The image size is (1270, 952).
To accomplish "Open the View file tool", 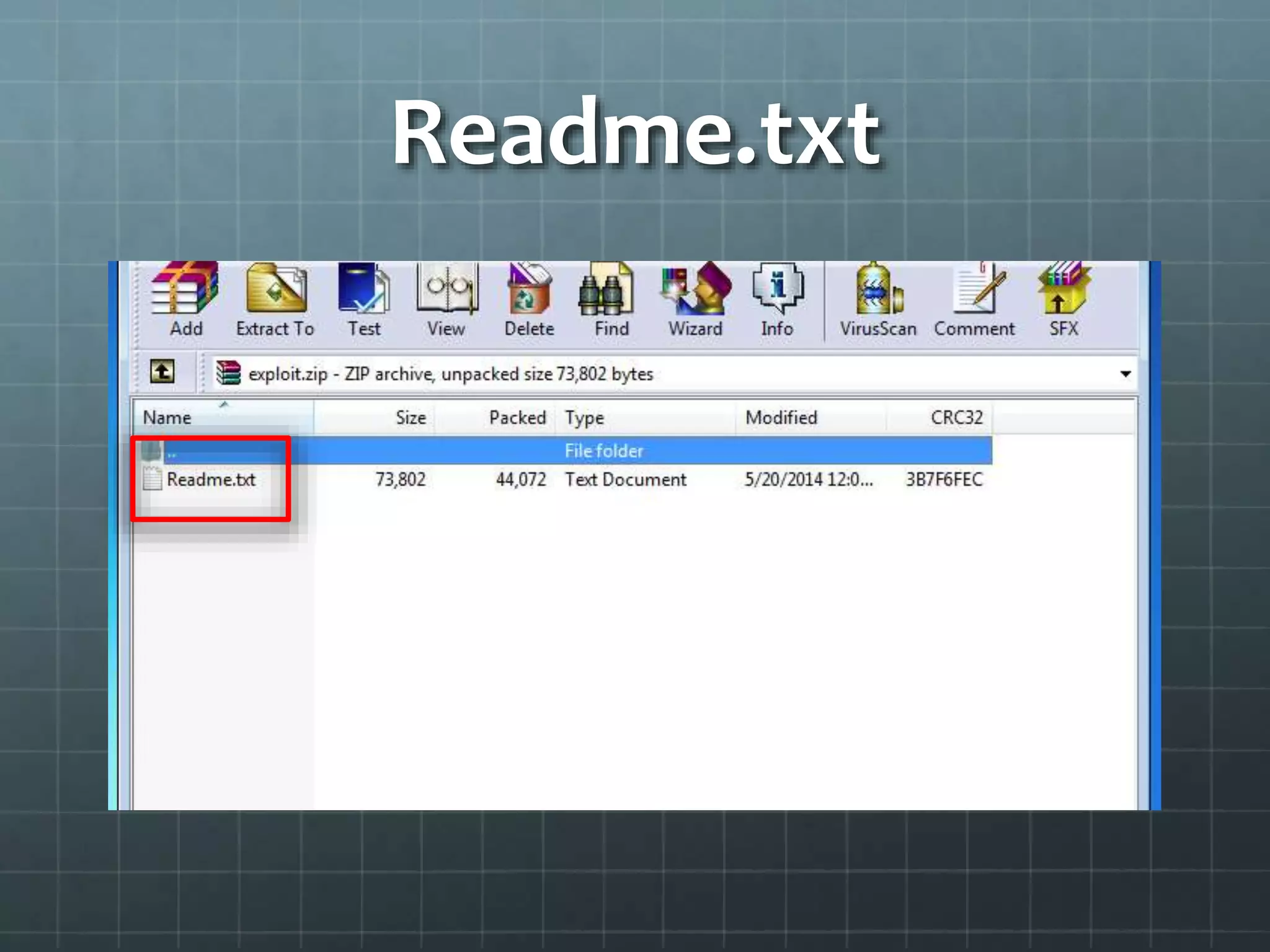I will pyautogui.click(x=446, y=300).
